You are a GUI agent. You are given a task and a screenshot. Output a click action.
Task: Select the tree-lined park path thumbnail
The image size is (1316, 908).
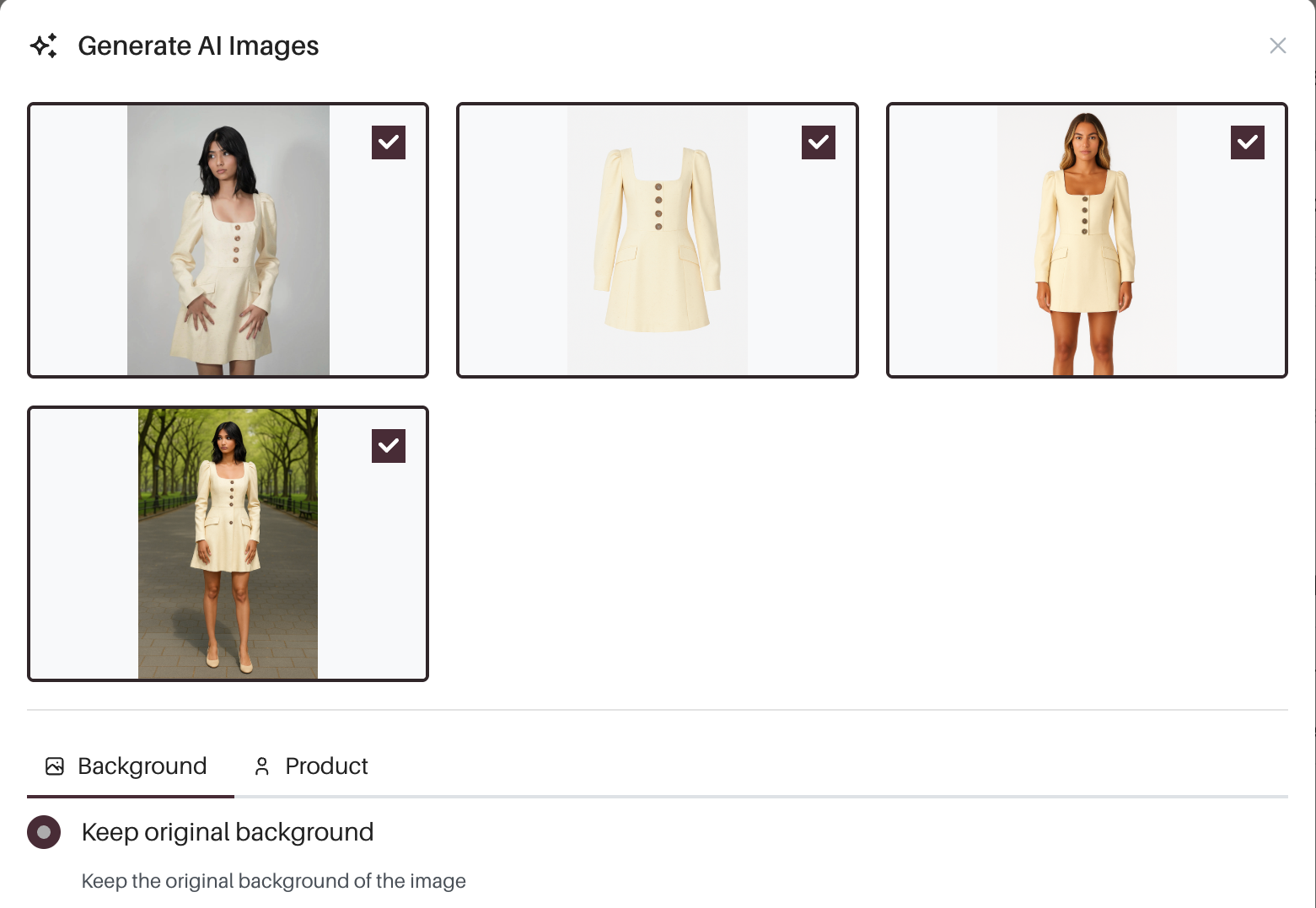pyautogui.click(x=228, y=544)
